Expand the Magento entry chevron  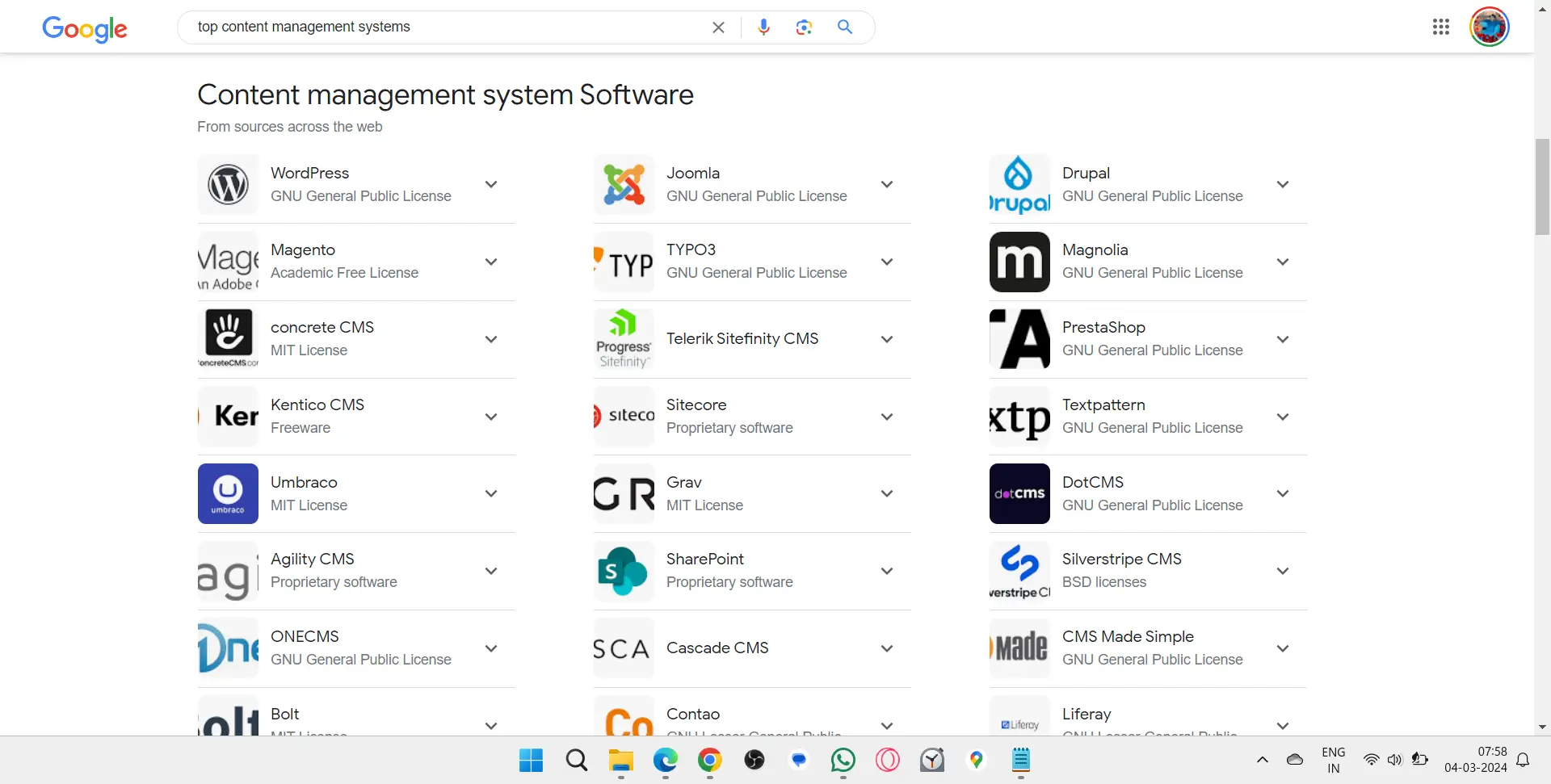(491, 262)
